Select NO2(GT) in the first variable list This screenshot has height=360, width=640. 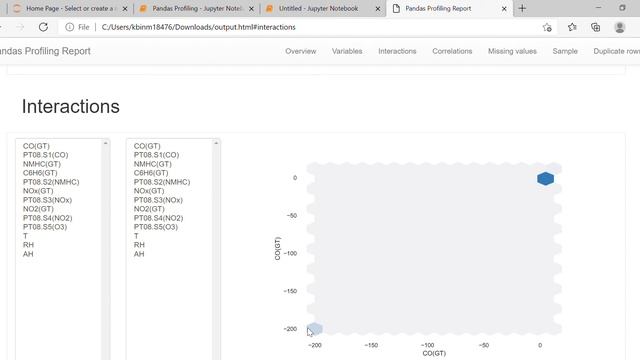pos(38,209)
